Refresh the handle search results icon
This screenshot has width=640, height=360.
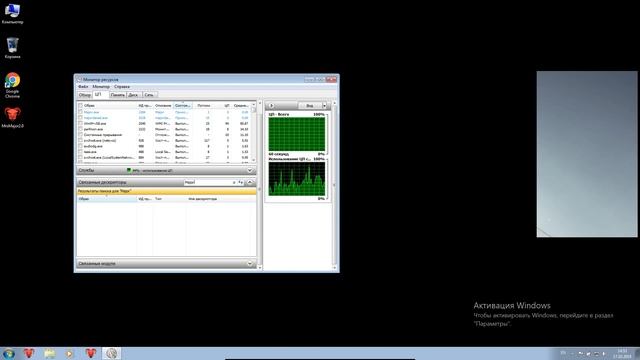coord(241,182)
